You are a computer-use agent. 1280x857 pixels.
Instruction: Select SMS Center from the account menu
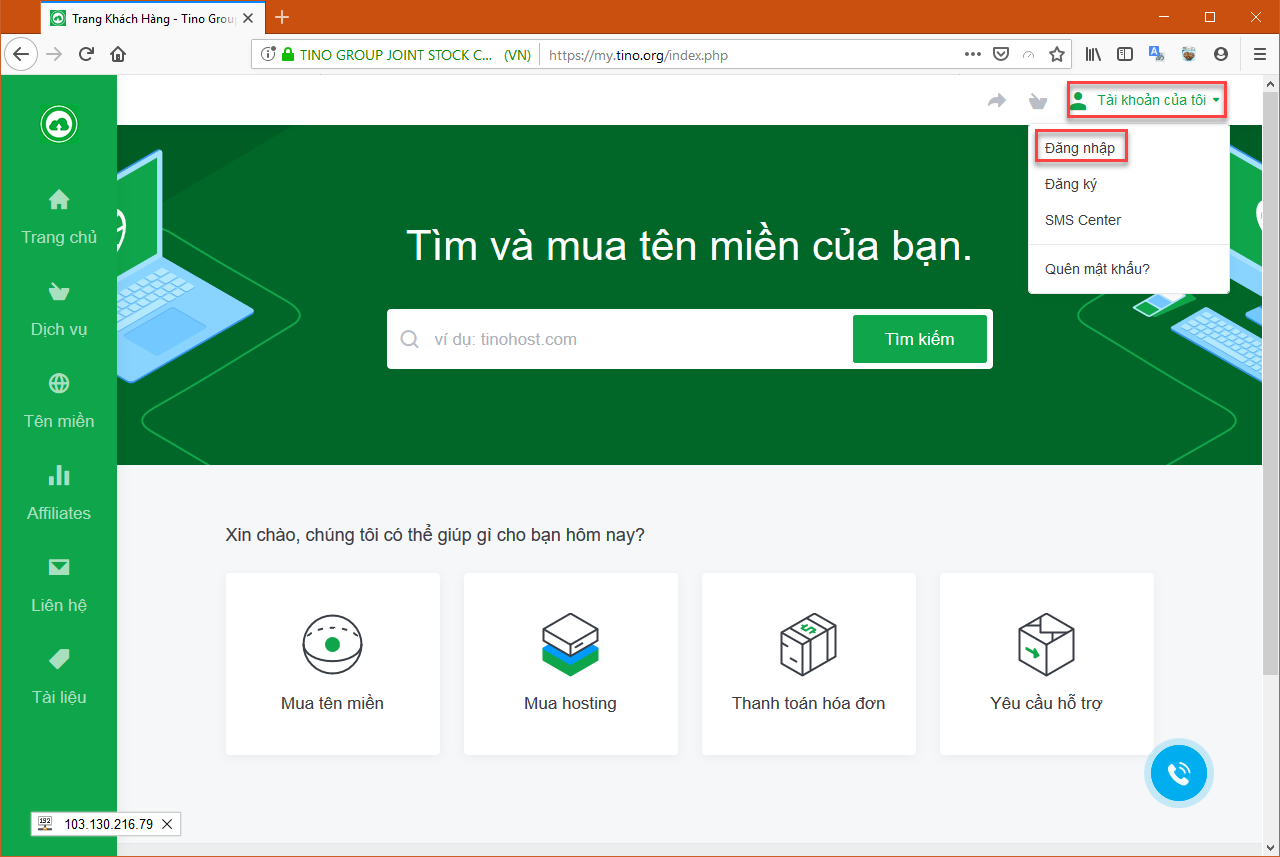click(1083, 220)
